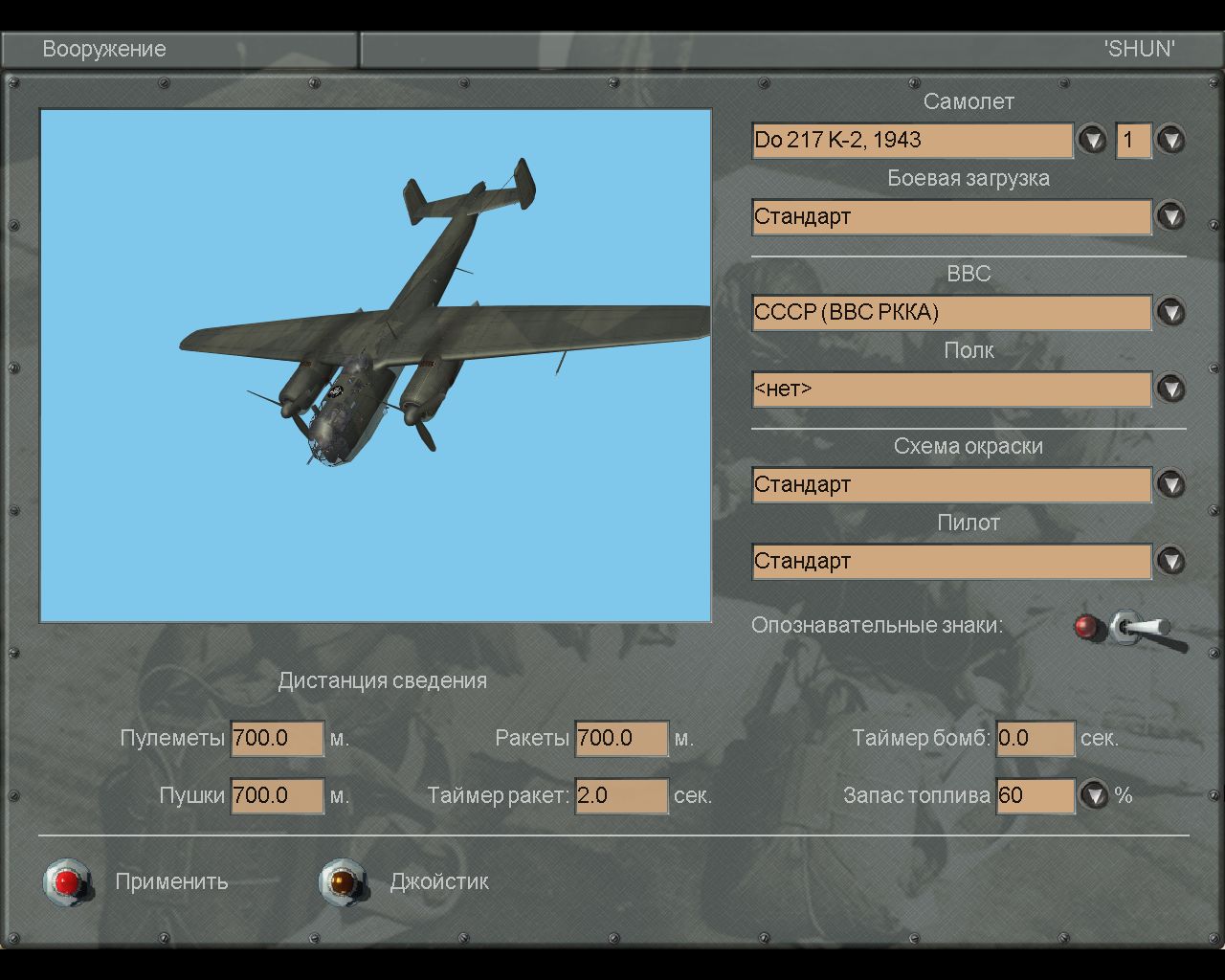Open the Запас топлива percent dropdown
1225x980 pixels.
[x=1094, y=795]
